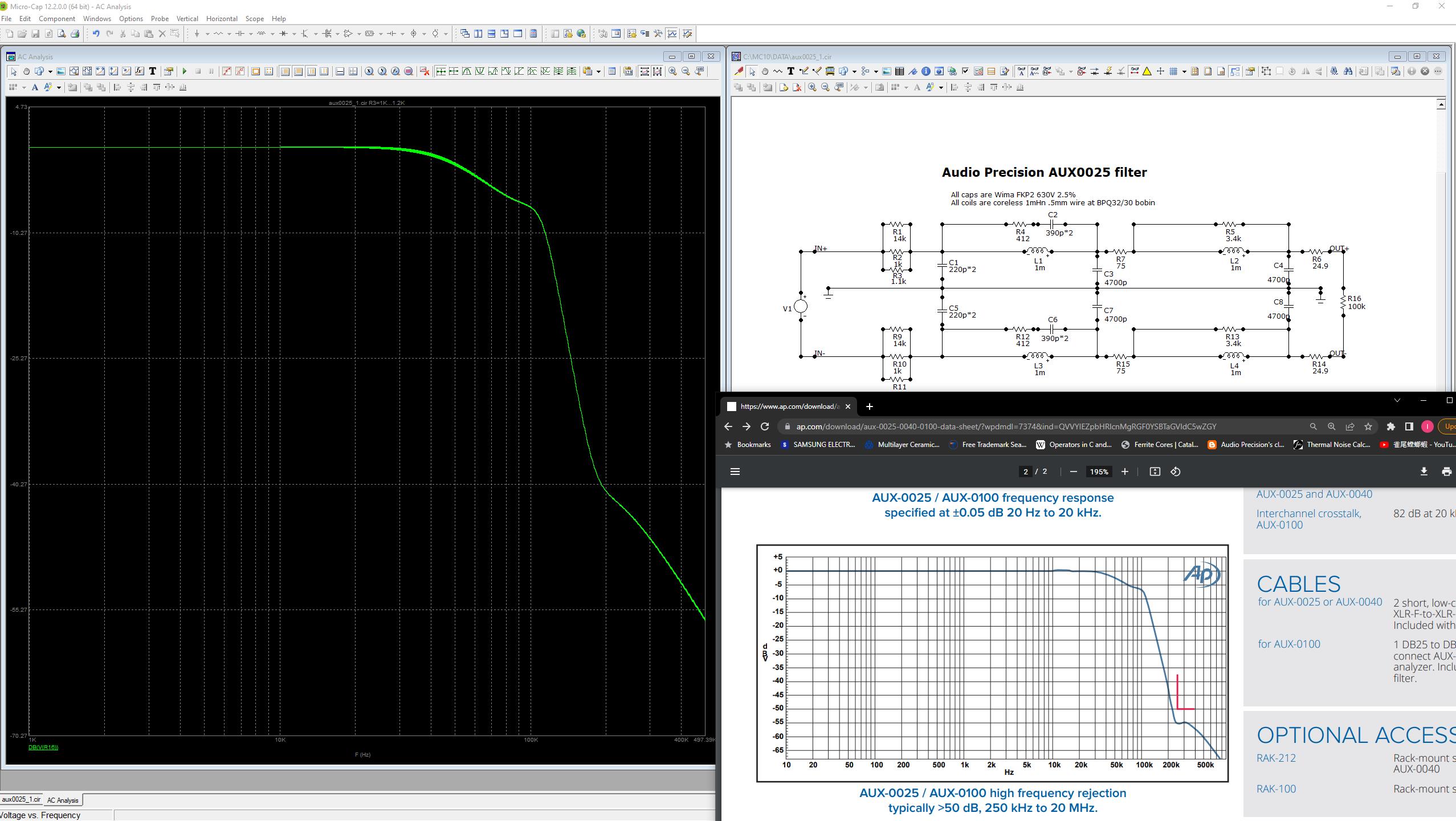Viewport: 1456px width, 821px height.
Task: Click the Text T tool in schematic toolbar
Action: click(791, 71)
